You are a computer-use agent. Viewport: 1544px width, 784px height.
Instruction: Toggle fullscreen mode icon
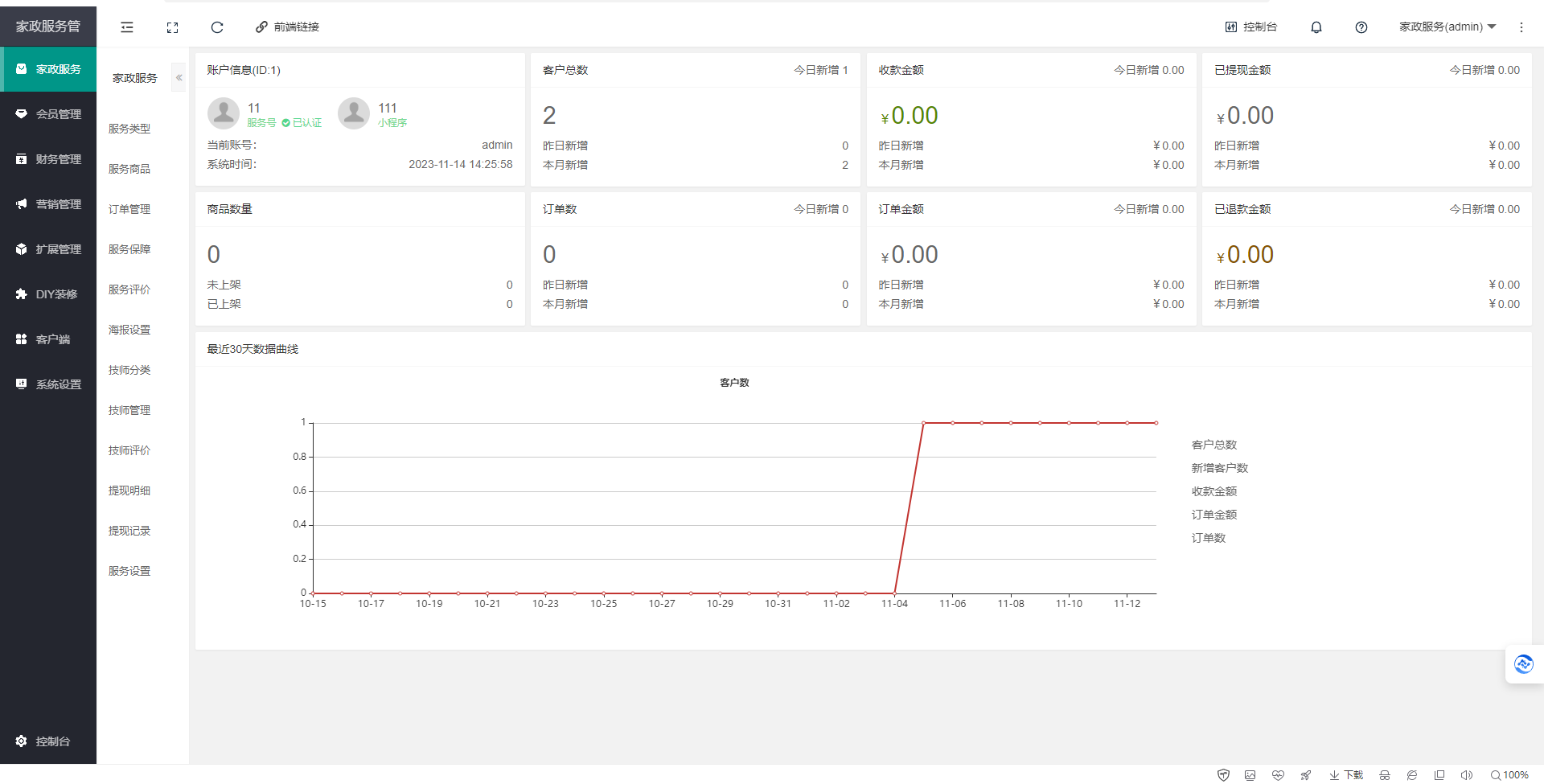pyautogui.click(x=172, y=27)
